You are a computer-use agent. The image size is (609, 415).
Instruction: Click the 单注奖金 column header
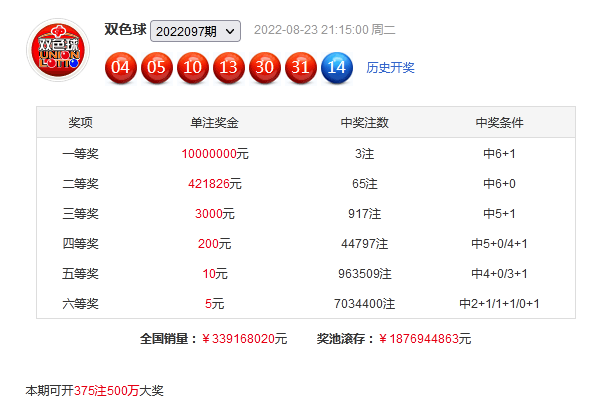pyautogui.click(x=214, y=123)
